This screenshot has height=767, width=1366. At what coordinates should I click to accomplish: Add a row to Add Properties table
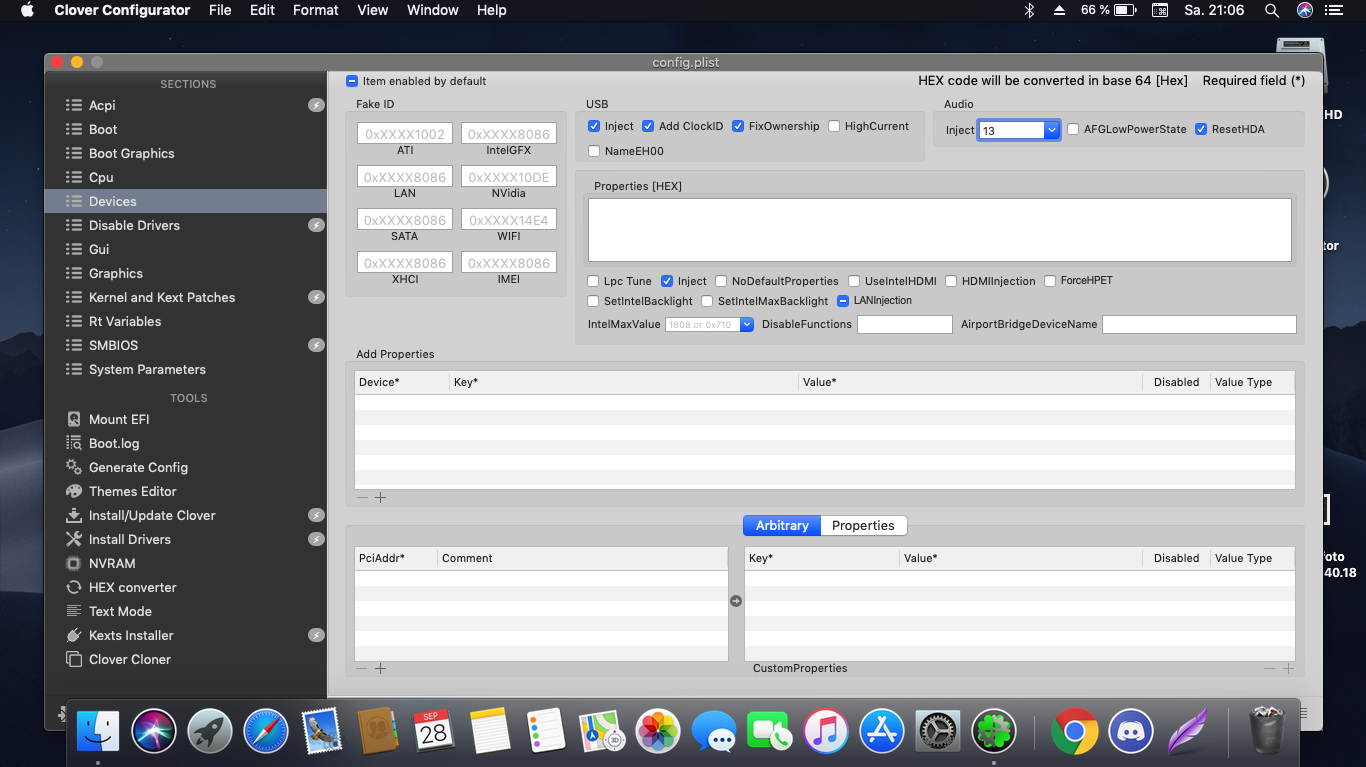[380, 497]
